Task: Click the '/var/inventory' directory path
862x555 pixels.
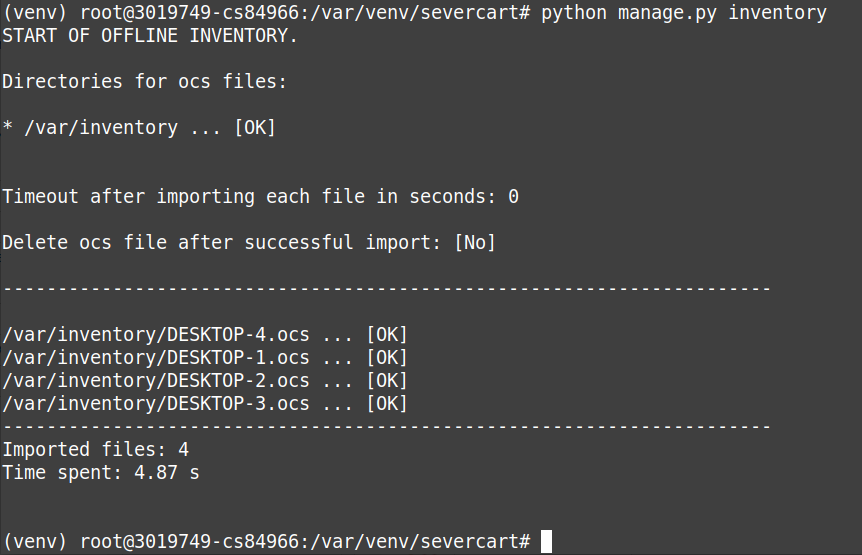Action: coord(101,127)
